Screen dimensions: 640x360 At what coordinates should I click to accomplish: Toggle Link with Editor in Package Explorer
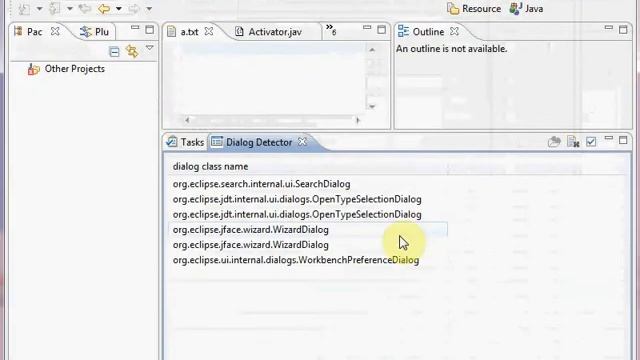tap(132, 51)
